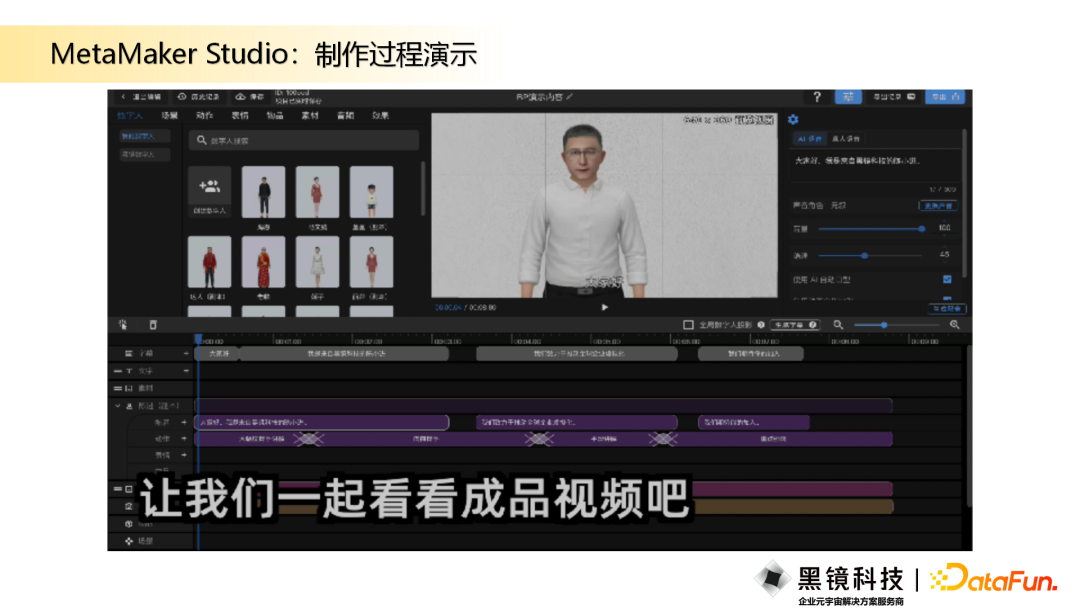This screenshot has width=1080, height=608.
Task: Switch to the AI voice tab
Action: 809,139
